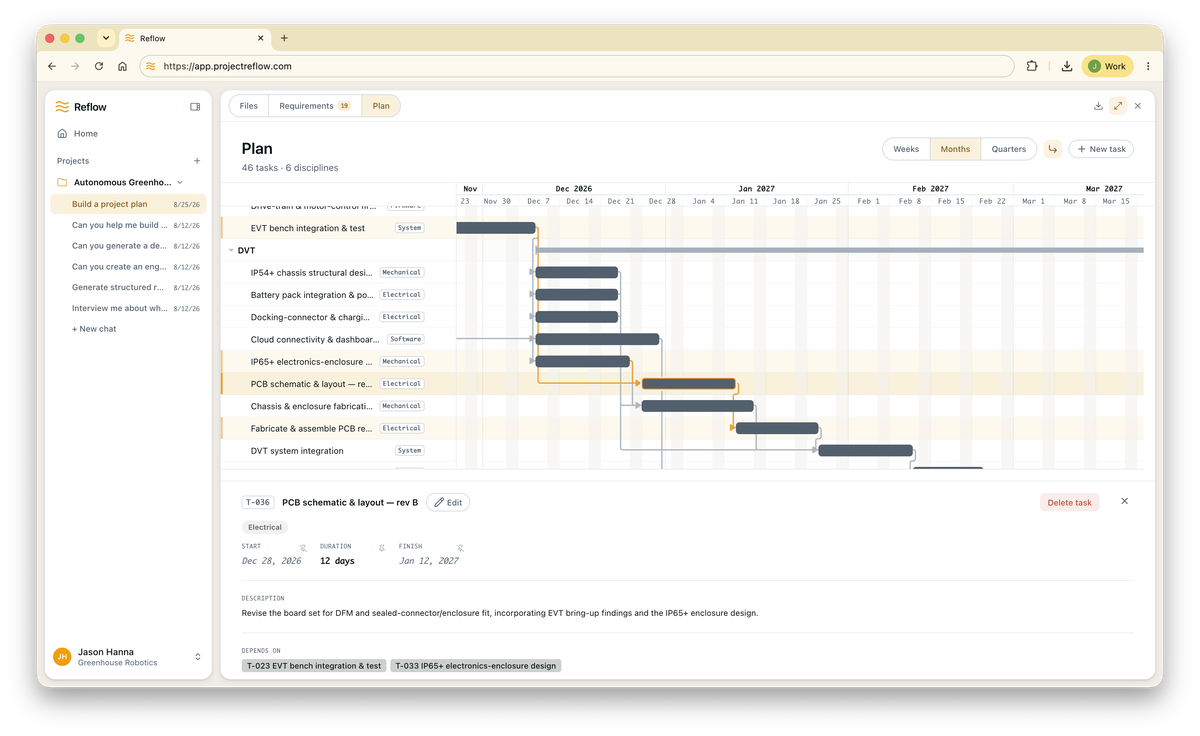Collapse the DVT task group
The image size is (1200, 736).
click(231, 250)
